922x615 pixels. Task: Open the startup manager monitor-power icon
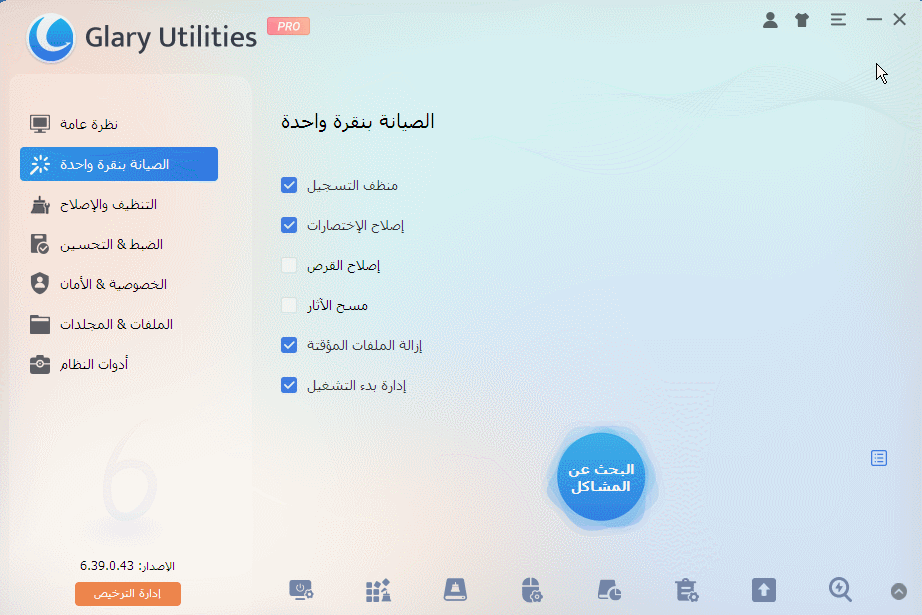[x=301, y=590]
